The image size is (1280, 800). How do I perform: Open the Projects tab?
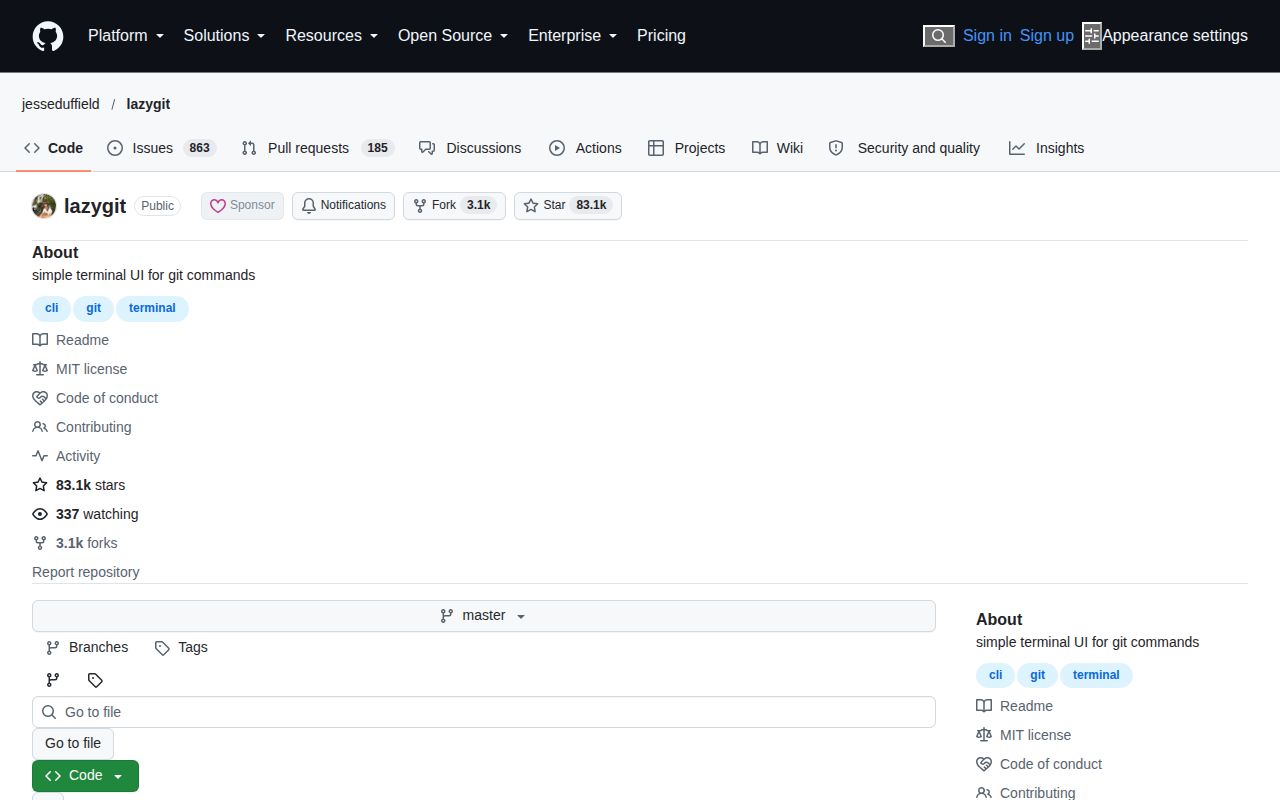686,148
